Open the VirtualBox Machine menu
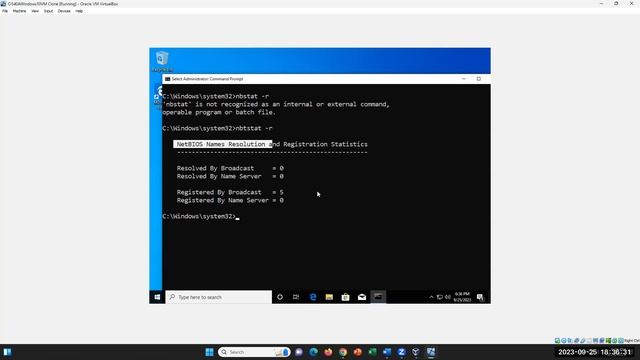Image resolution: width=640 pixels, height=360 pixels. click(x=19, y=11)
